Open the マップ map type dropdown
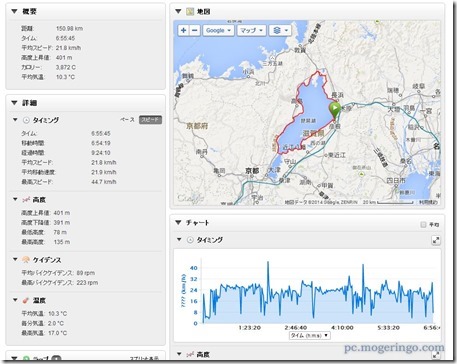This screenshot has width=457, height=364. click(x=251, y=30)
